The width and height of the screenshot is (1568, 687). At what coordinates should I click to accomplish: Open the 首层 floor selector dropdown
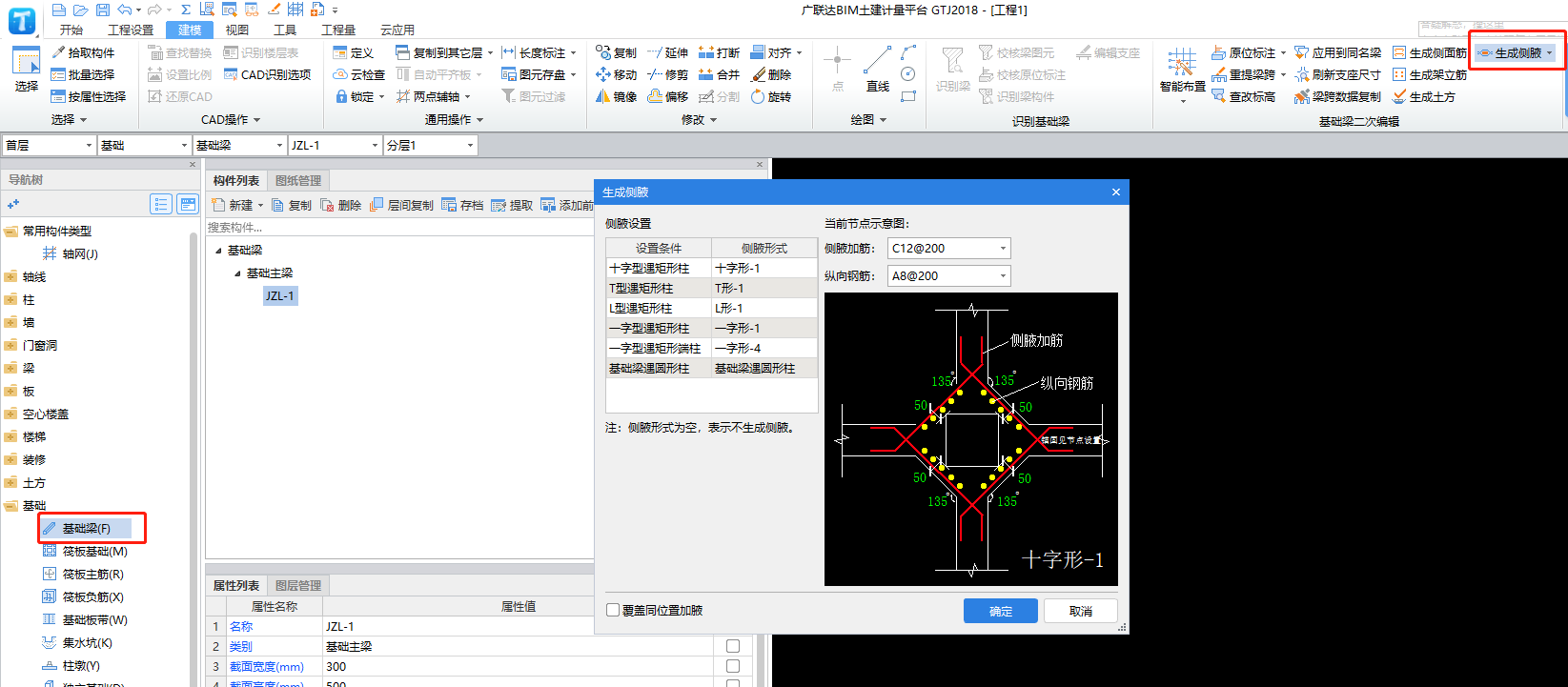click(x=89, y=145)
